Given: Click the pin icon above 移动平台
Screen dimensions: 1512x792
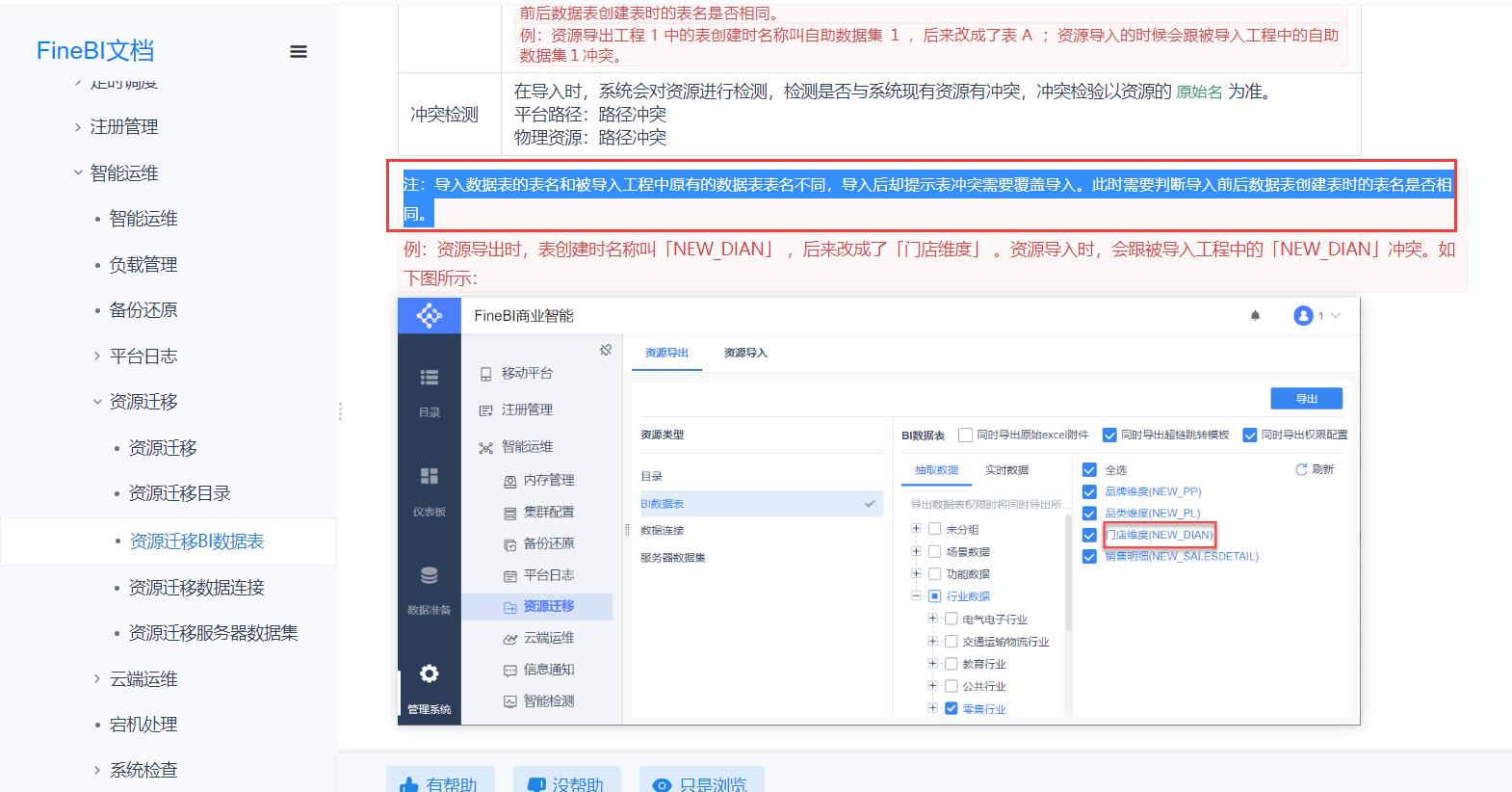Looking at the screenshot, I should point(606,350).
